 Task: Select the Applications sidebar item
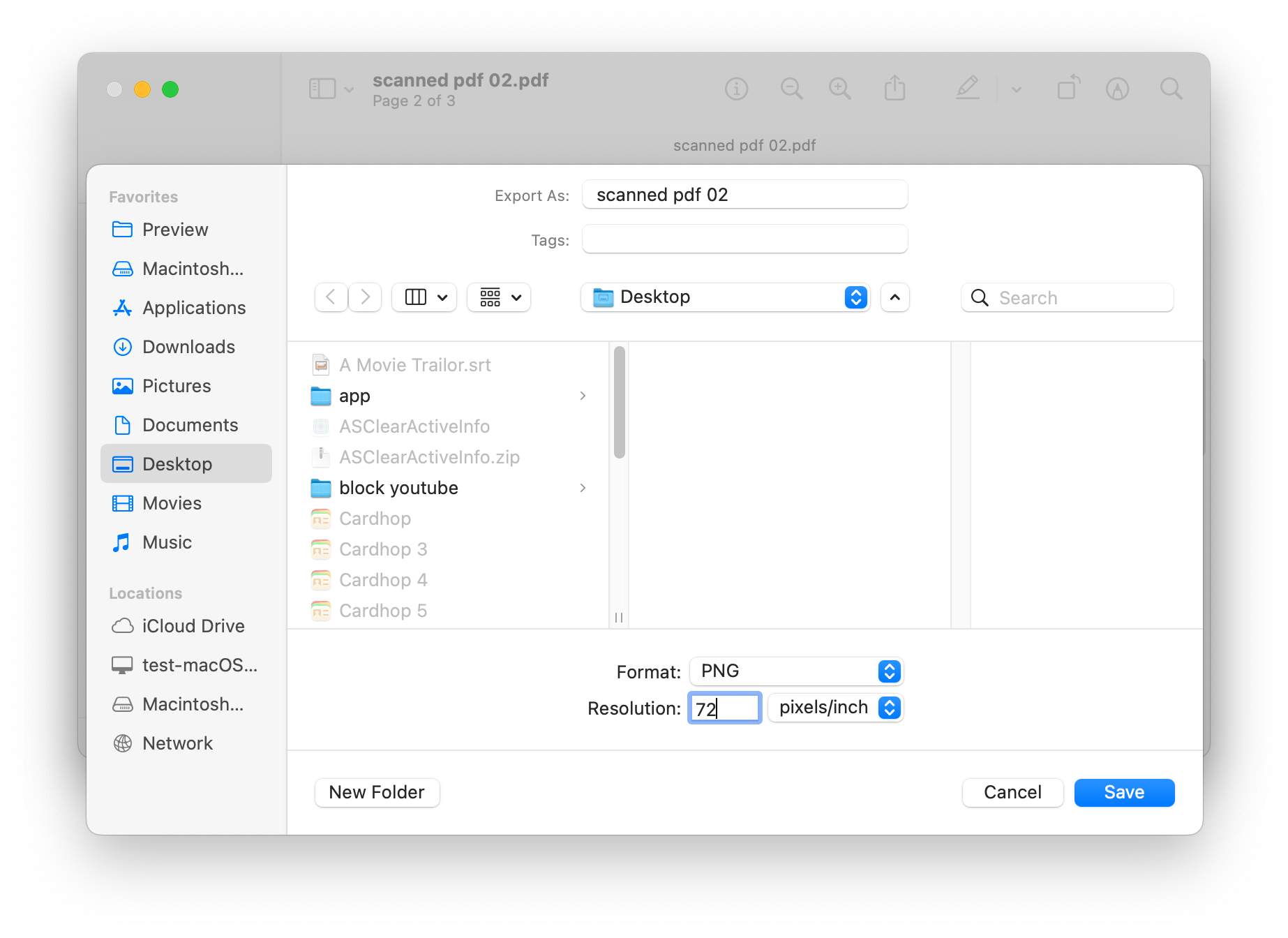[x=193, y=308]
